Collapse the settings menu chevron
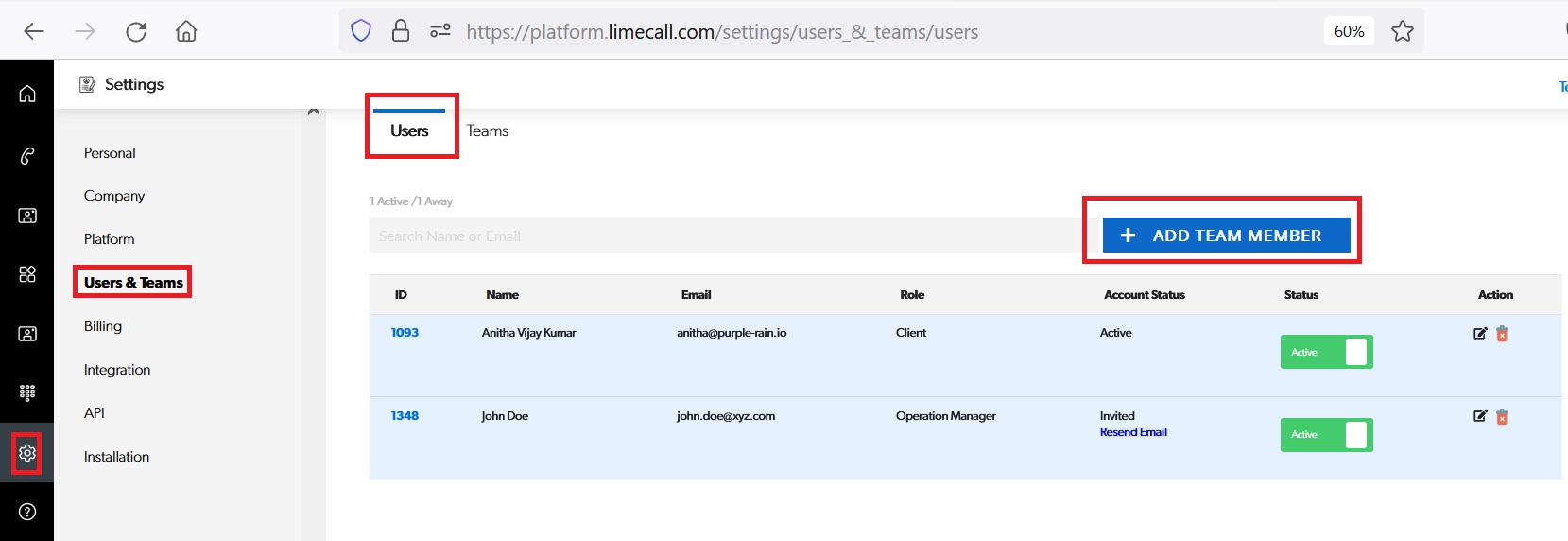This screenshot has width=1568, height=541. (x=314, y=112)
